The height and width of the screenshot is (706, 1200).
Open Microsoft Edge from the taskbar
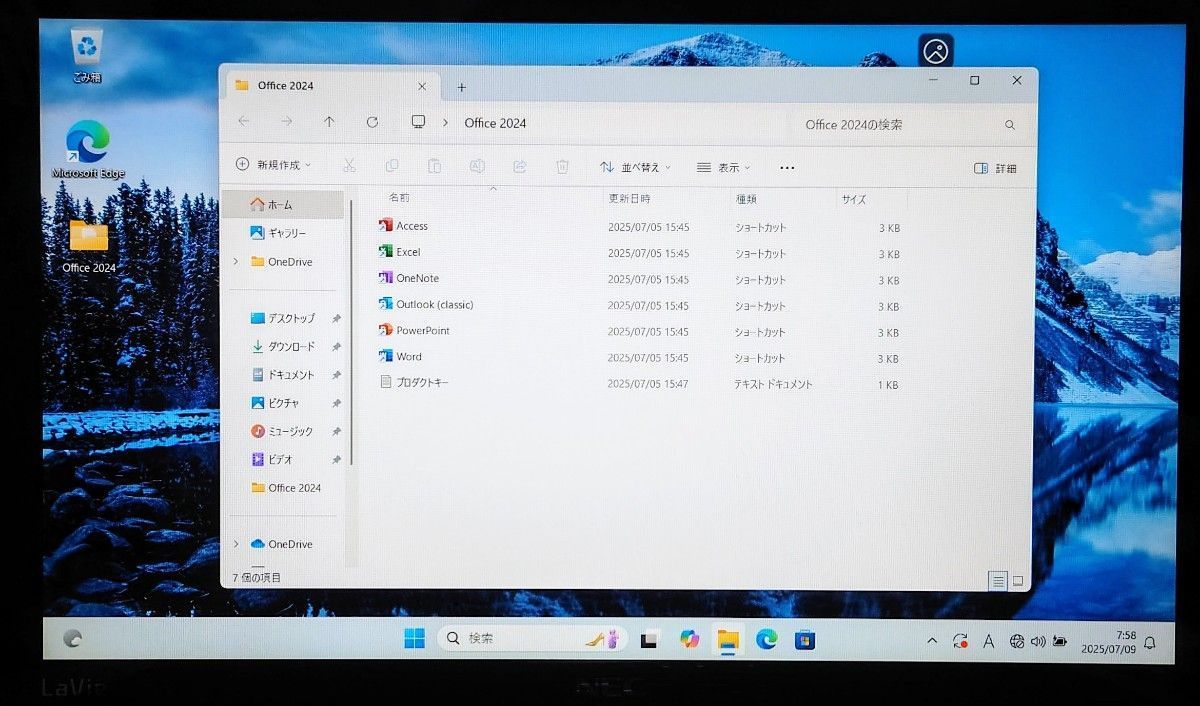tap(767, 639)
